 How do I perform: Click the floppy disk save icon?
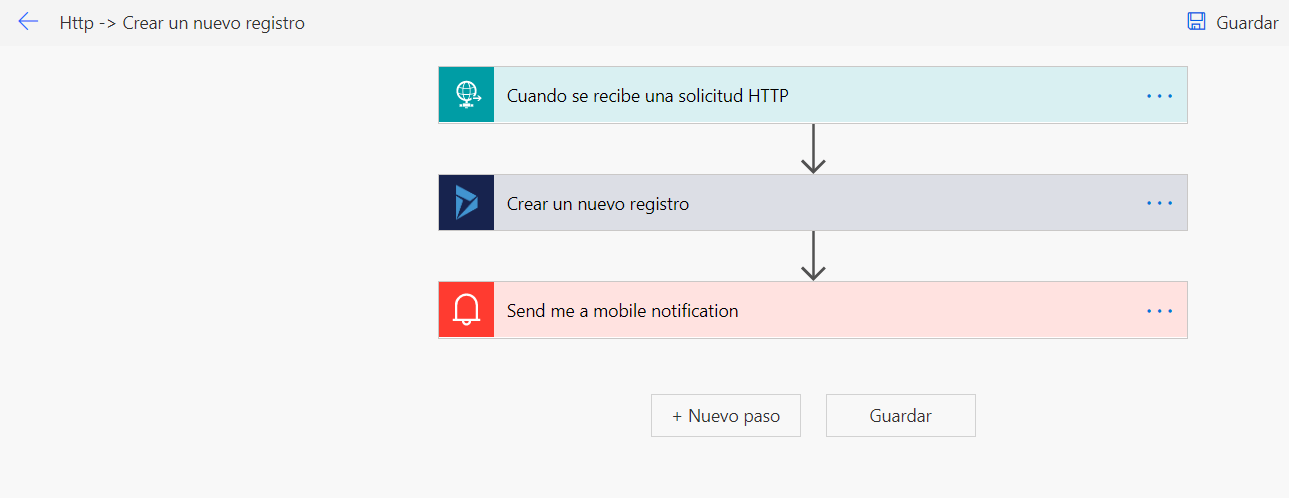[x=1196, y=22]
